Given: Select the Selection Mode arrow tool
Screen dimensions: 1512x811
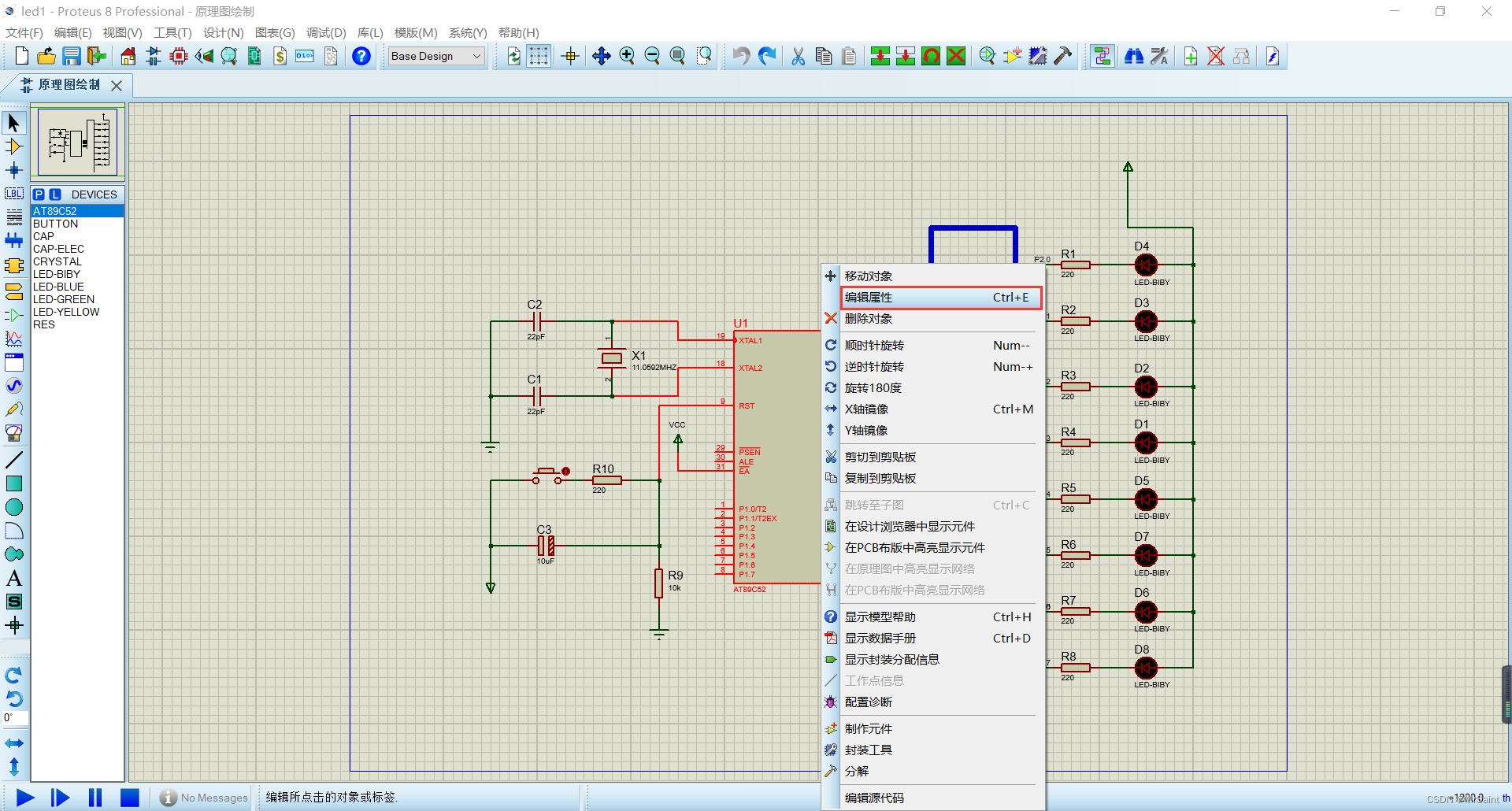Looking at the screenshot, I should click(13, 123).
